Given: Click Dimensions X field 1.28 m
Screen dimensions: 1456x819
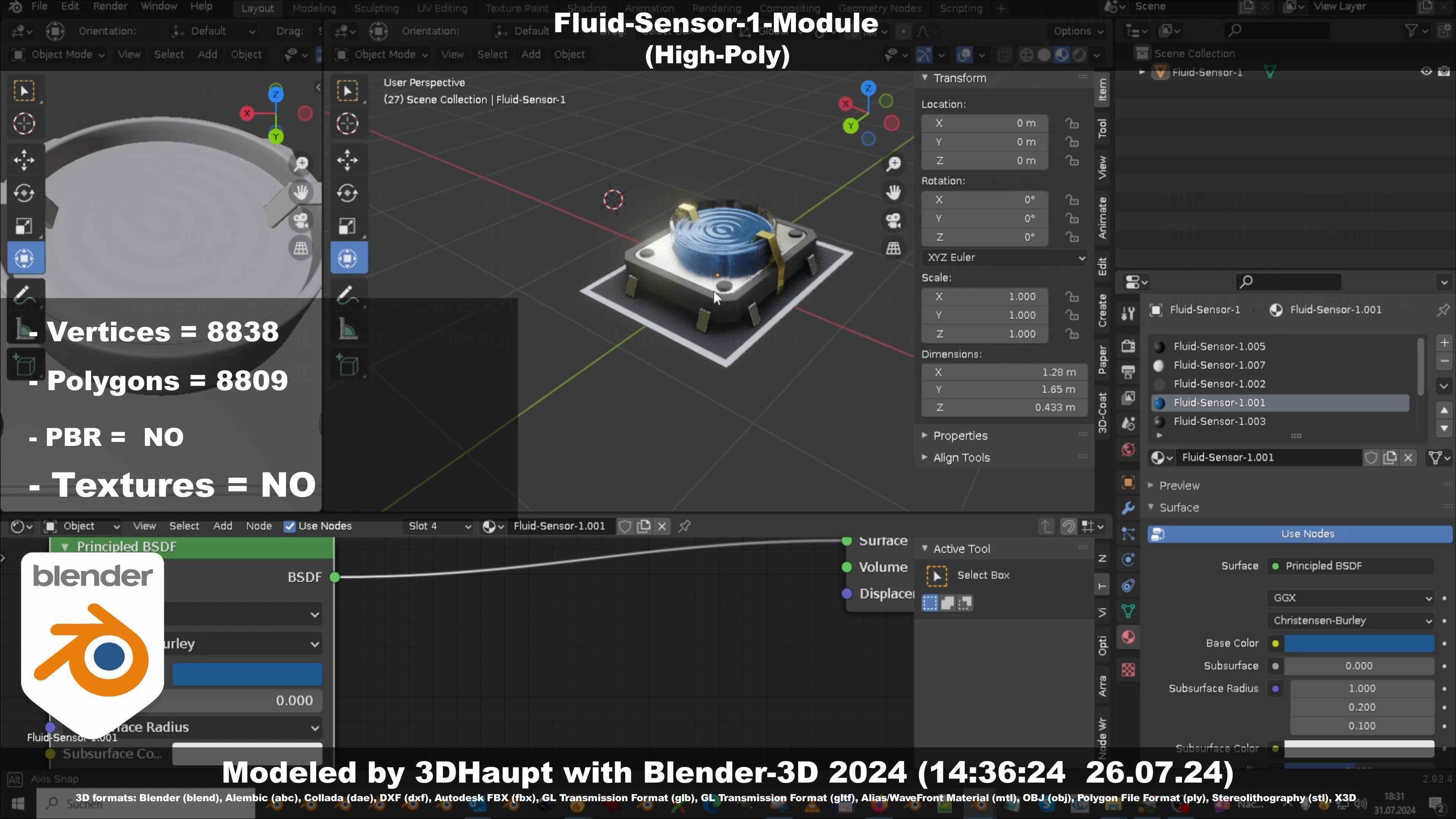Looking at the screenshot, I should (1004, 372).
